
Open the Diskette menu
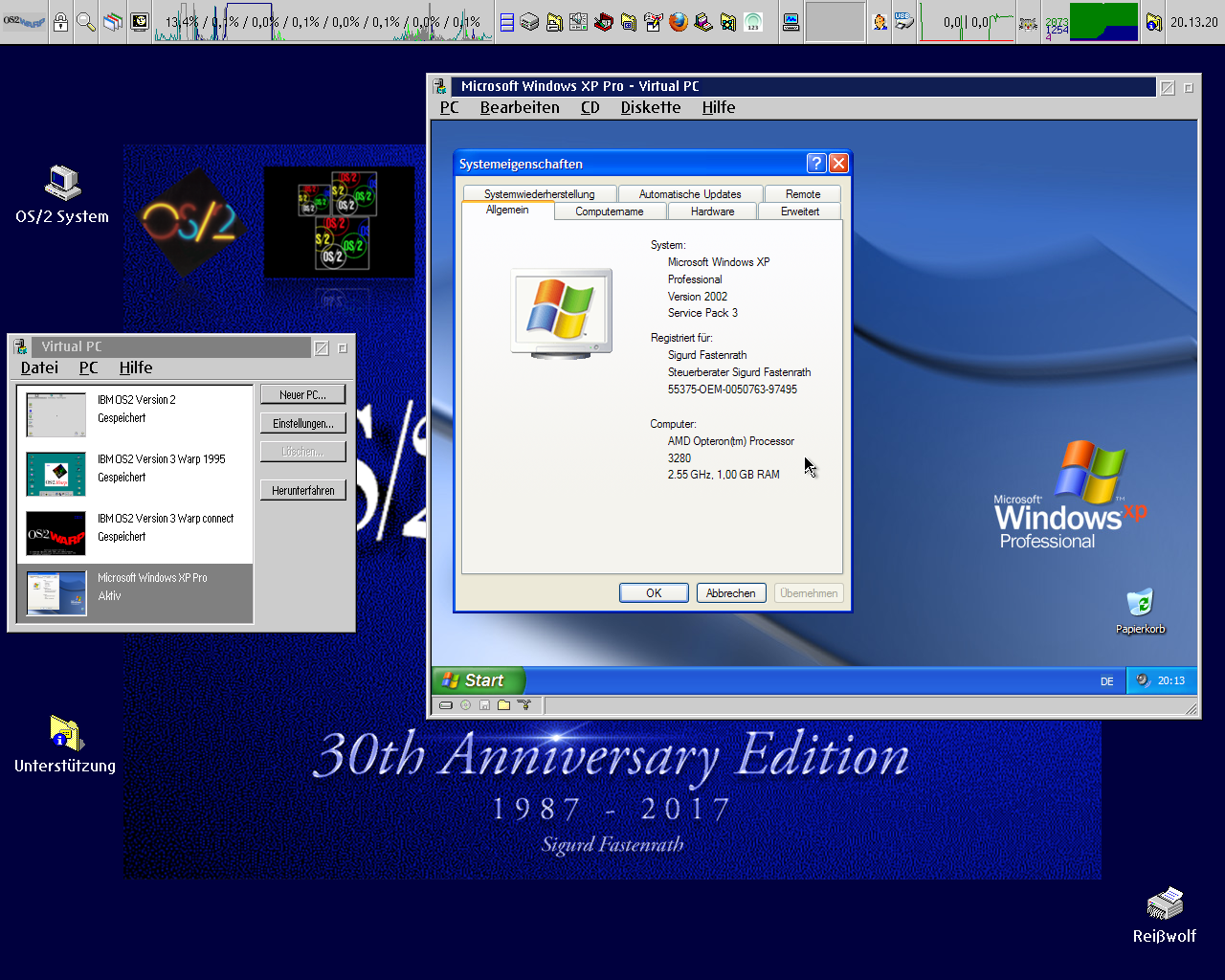651,108
